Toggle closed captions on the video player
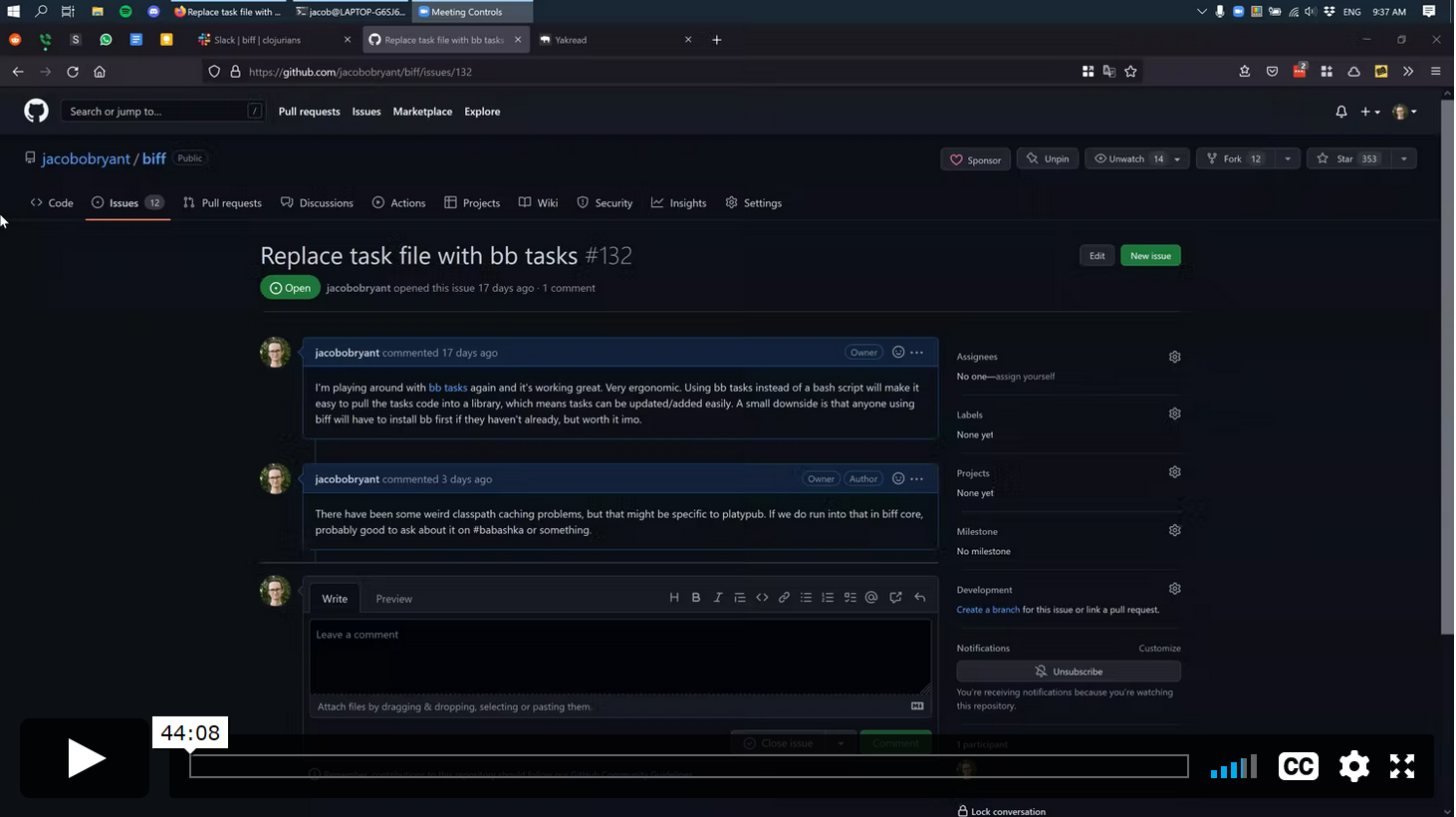1456x817 pixels. [1298, 766]
